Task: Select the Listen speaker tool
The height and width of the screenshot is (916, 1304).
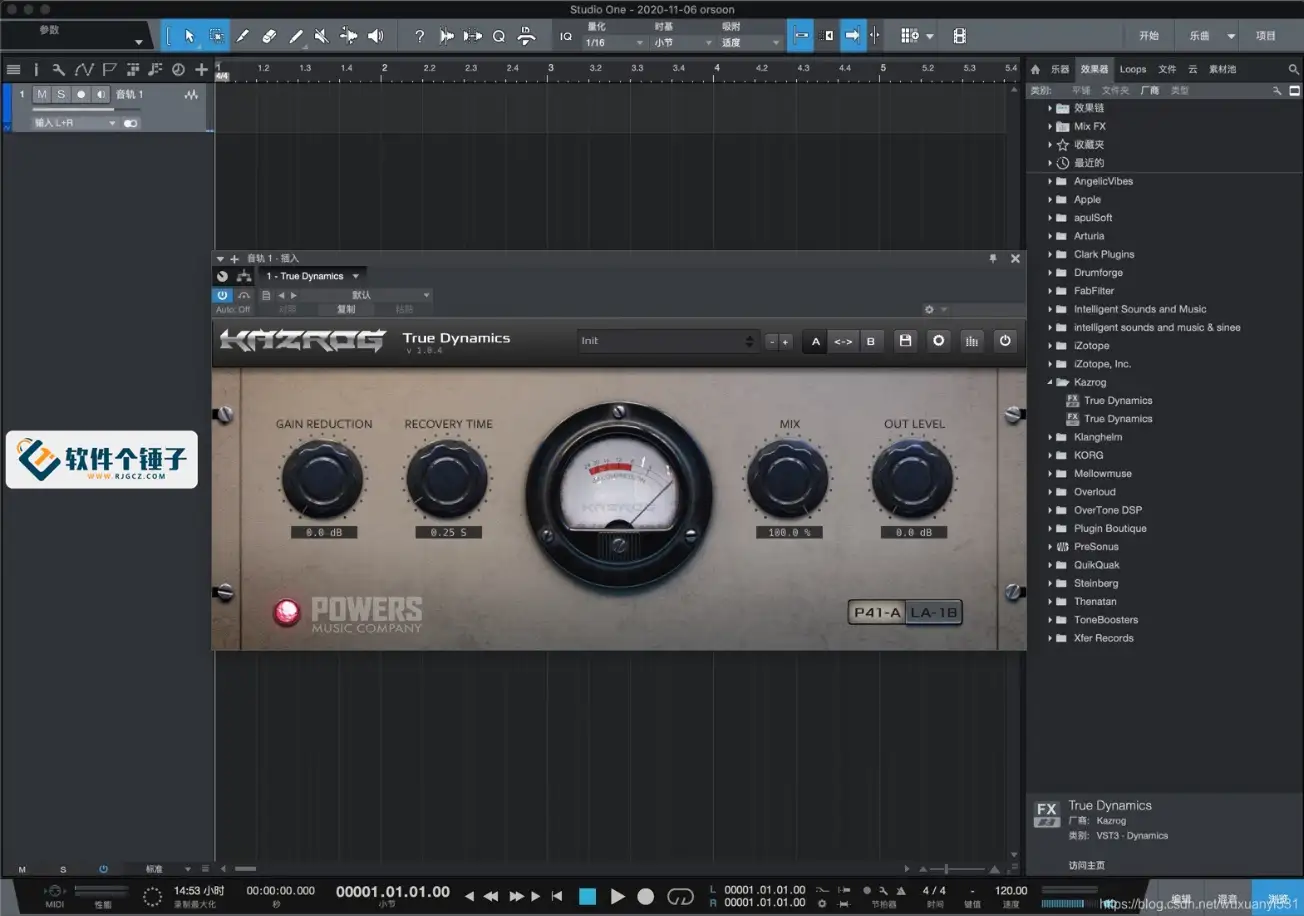Action: click(x=375, y=36)
